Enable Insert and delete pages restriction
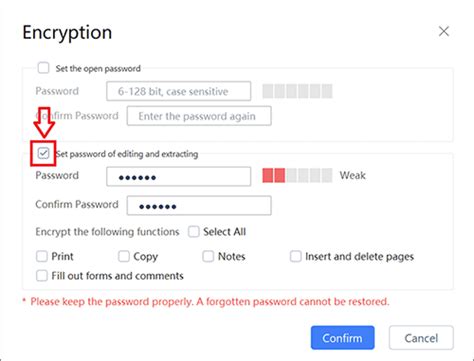Image resolution: width=474 pixels, height=361 pixels. tap(296, 256)
